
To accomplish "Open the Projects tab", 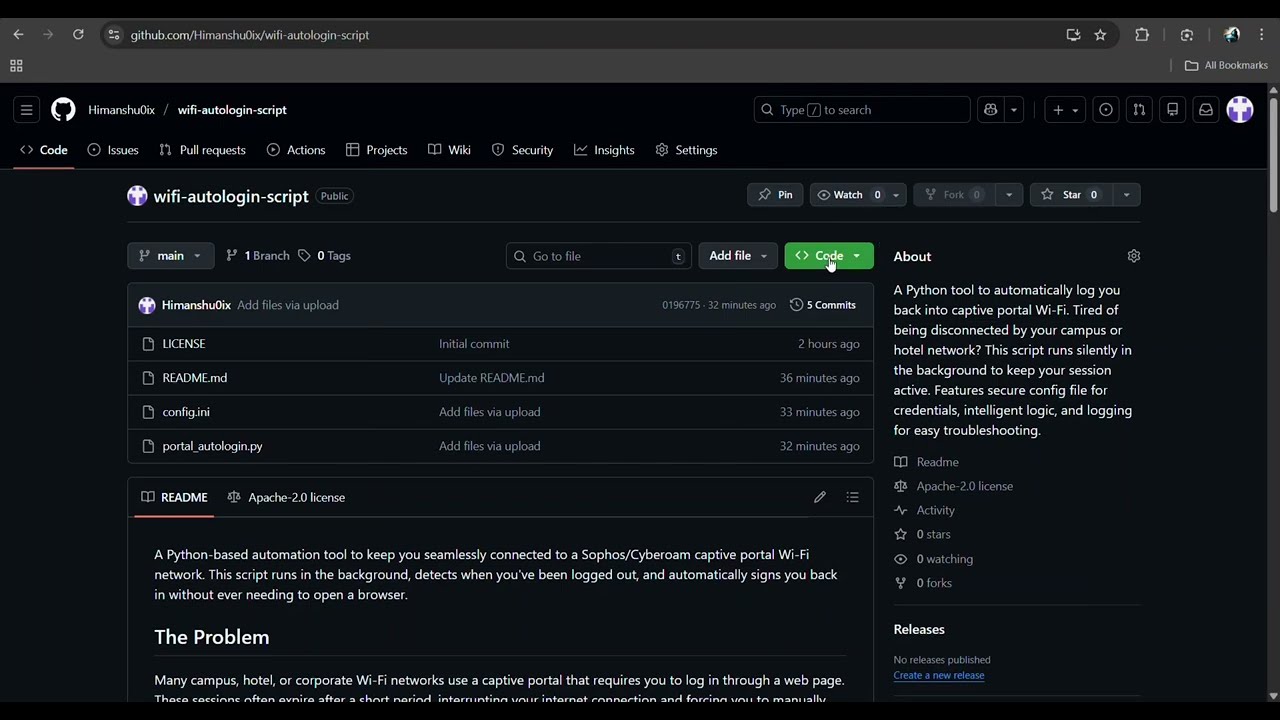I will click(x=377, y=150).
